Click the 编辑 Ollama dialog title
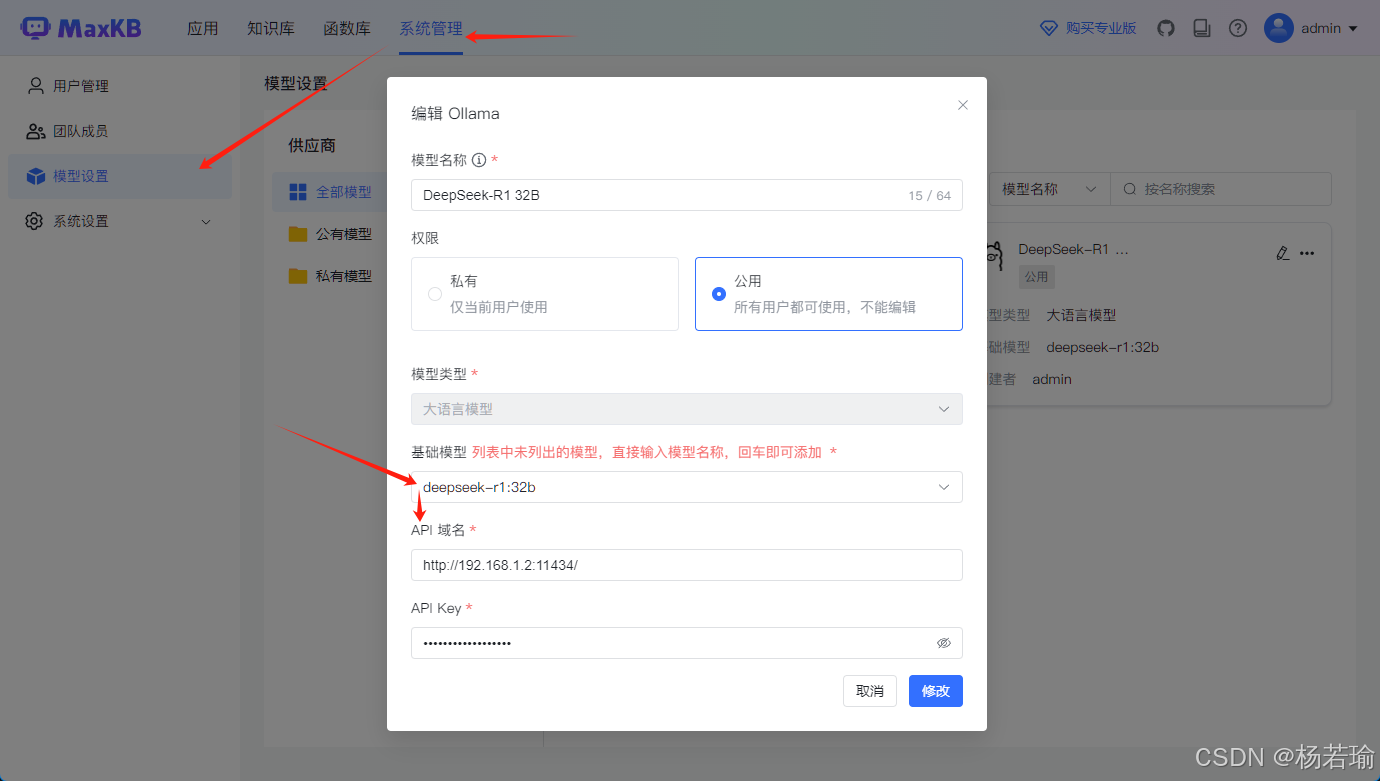Viewport: 1380px width, 781px height. pyautogui.click(x=456, y=113)
